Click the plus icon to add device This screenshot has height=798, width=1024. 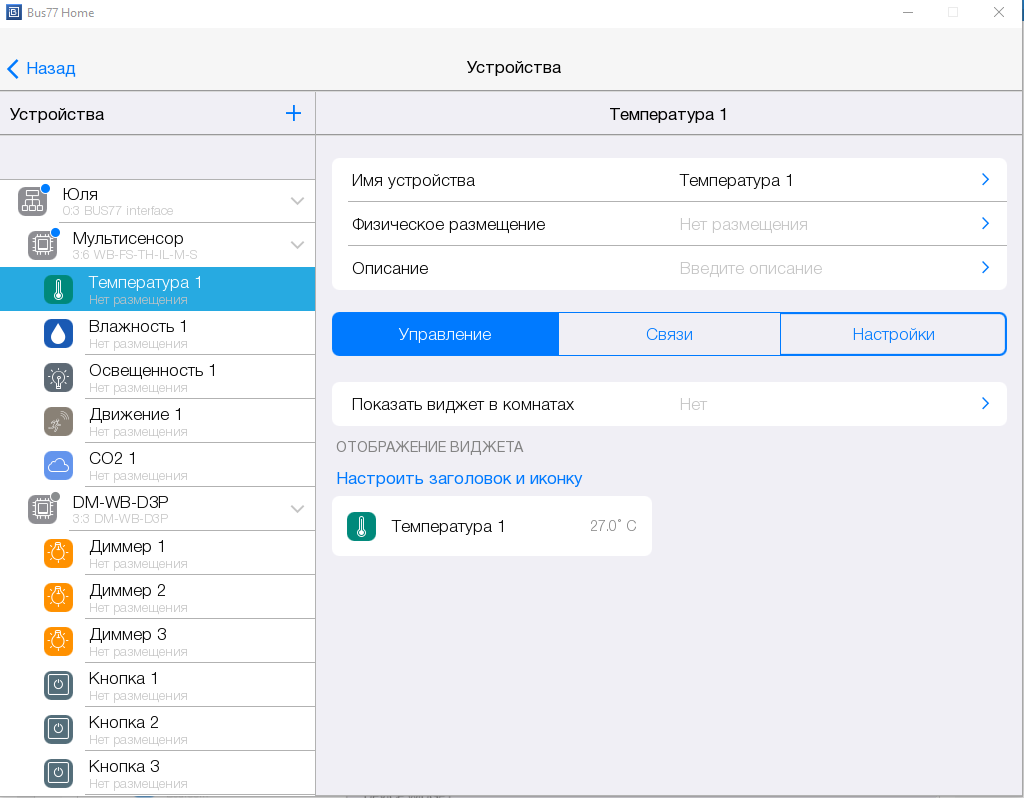tap(293, 113)
